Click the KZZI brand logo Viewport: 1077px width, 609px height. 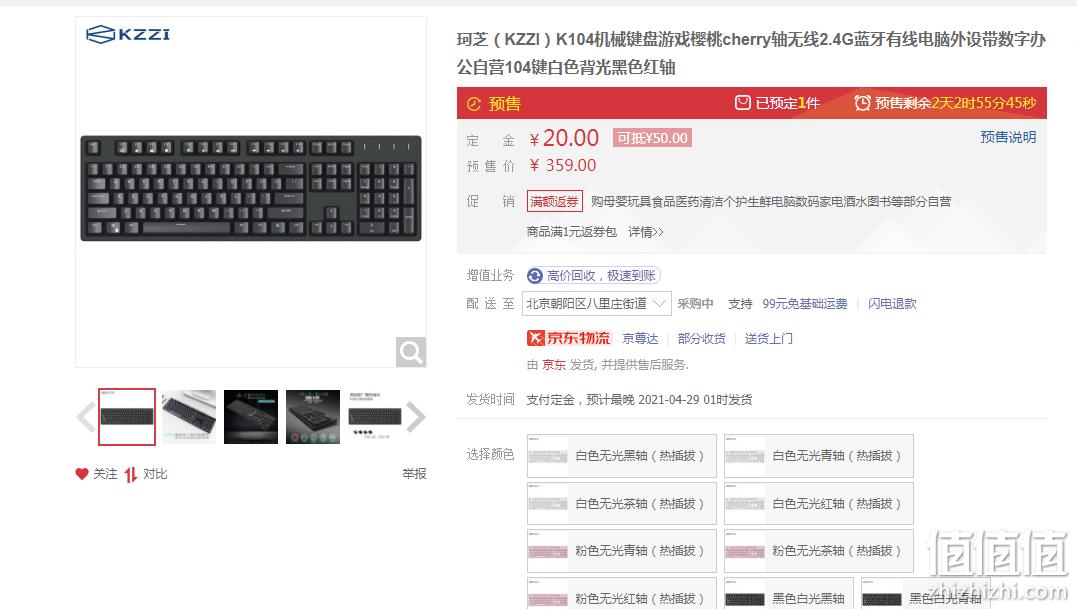[x=128, y=34]
